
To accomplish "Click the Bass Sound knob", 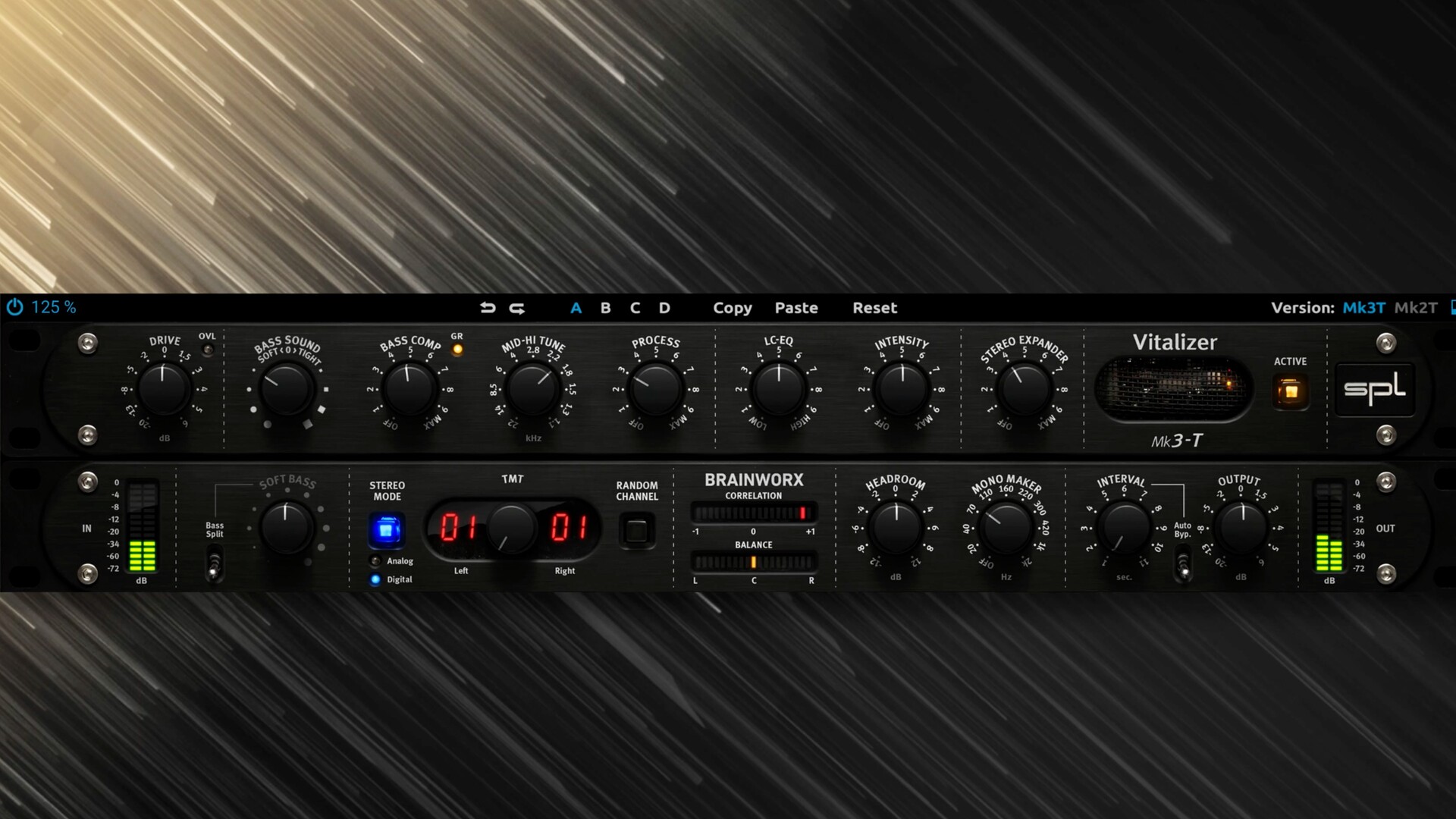I will tap(287, 389).
